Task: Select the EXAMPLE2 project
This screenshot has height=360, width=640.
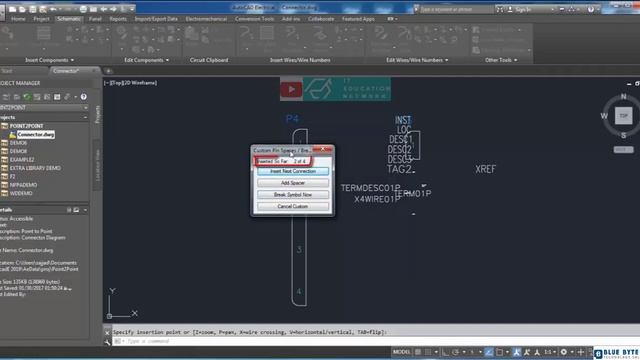Action: pos(22,160)
